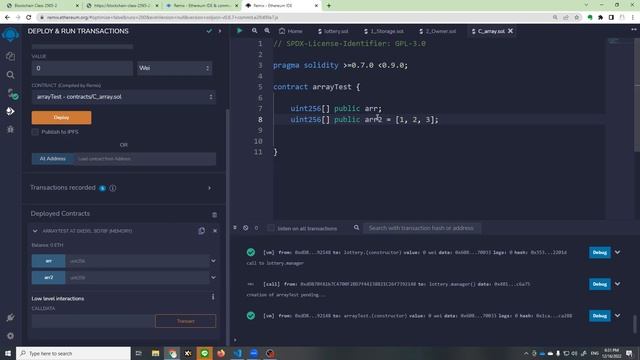This screenshot has width=640, height=360.
Task: Switch to first browser tab
Action: [41, 6]
